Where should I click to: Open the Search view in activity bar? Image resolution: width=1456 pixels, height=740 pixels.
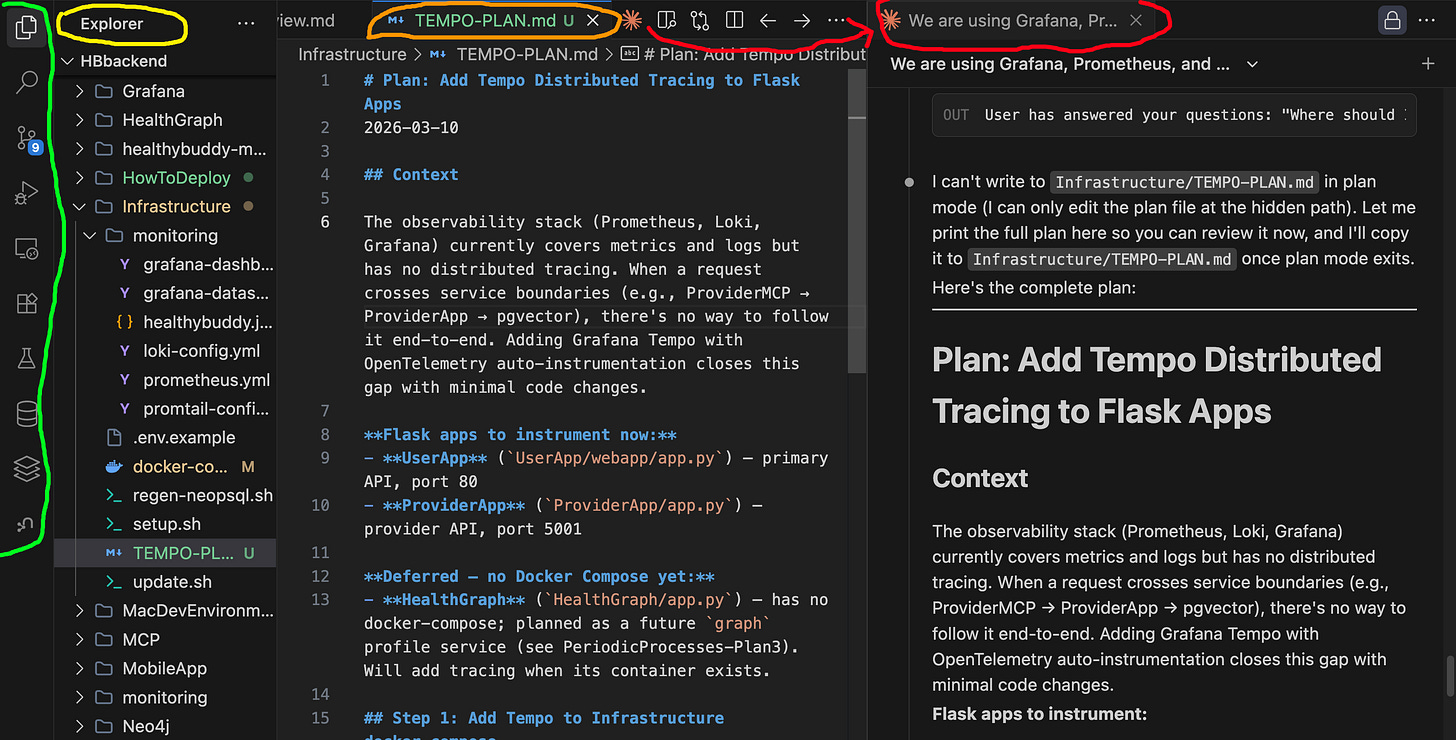[27, 83]
